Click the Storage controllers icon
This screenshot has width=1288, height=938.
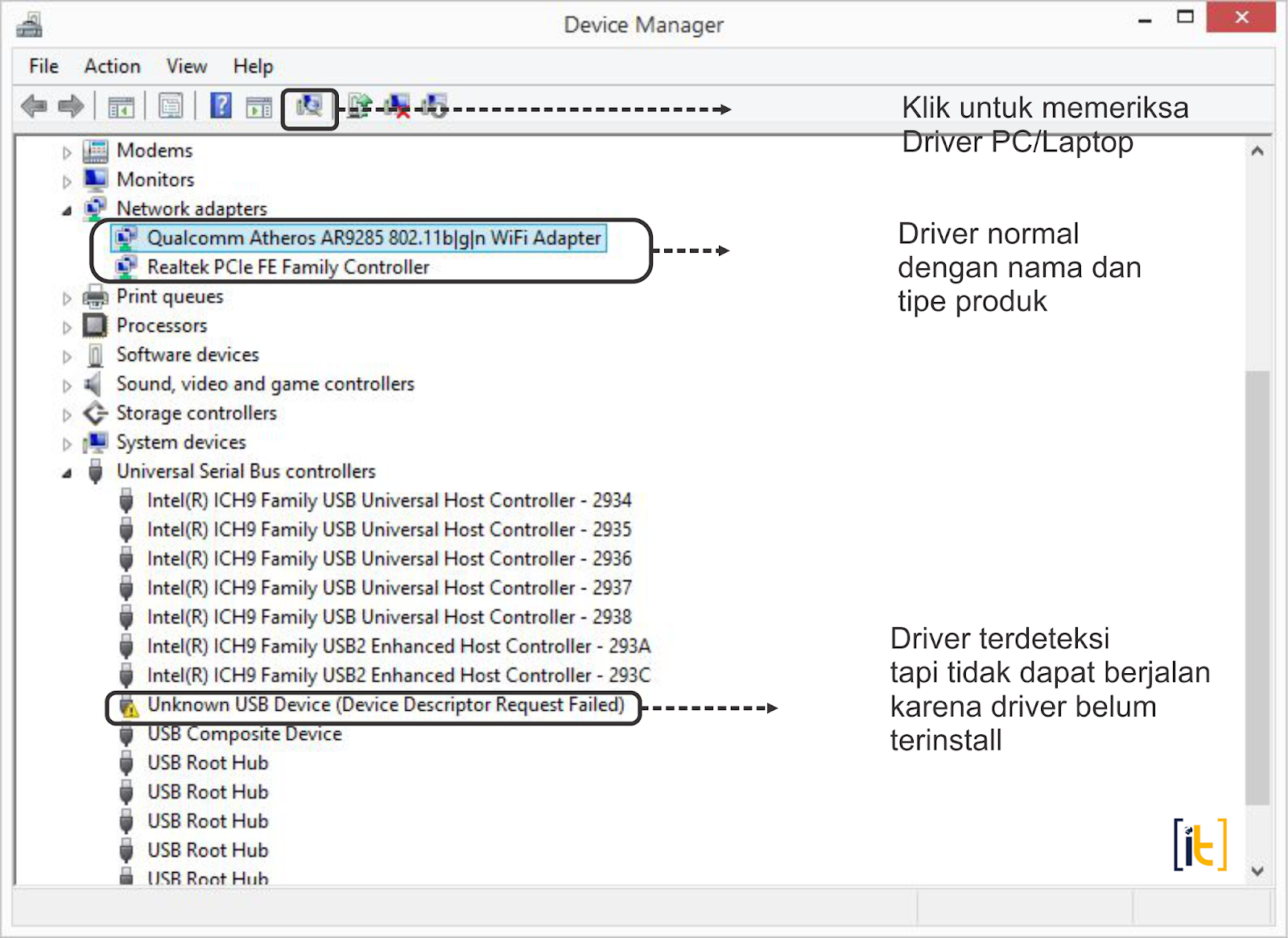click(95, 413)
